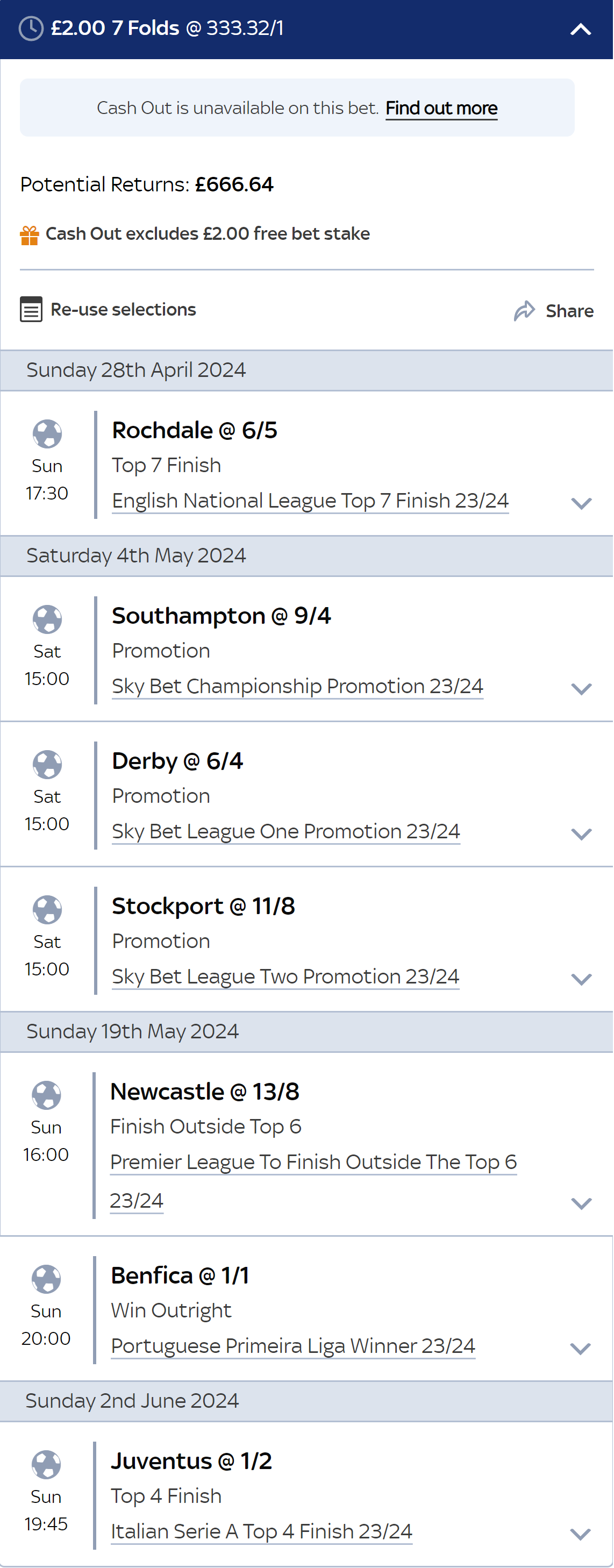Click the clock icon in the bet header

point(31,28)
